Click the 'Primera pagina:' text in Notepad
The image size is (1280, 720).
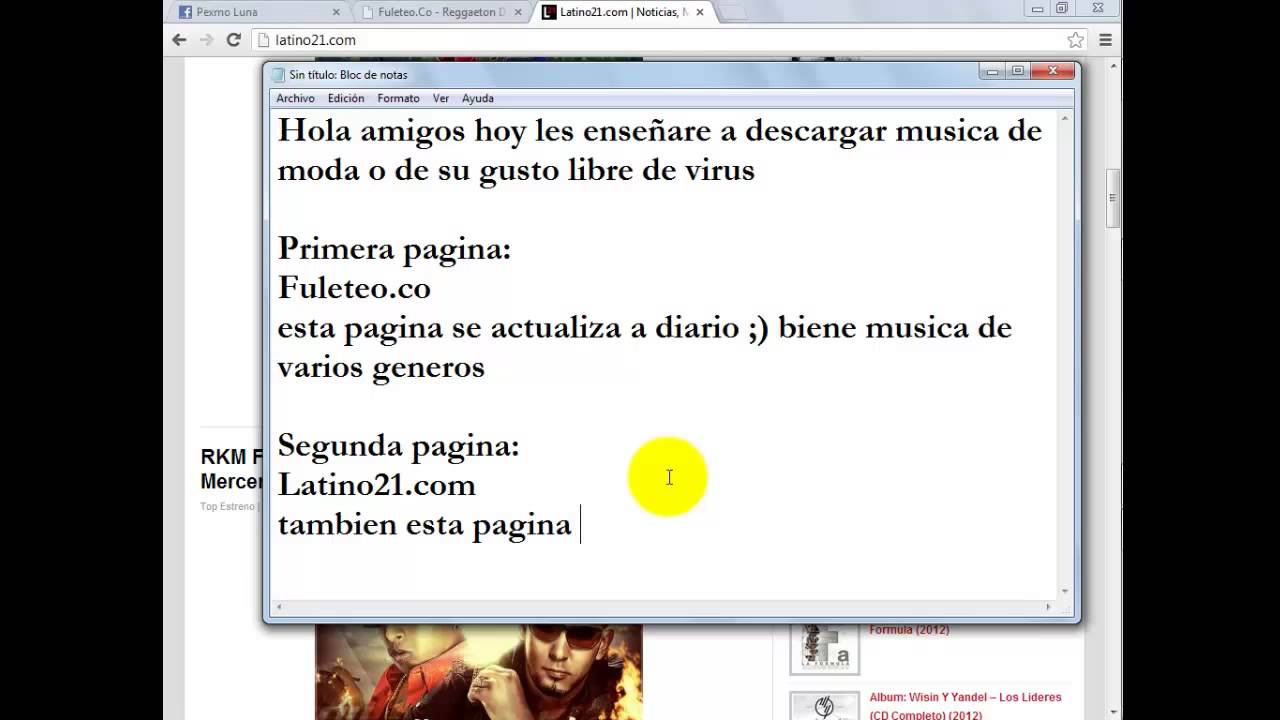pos(394,249)
